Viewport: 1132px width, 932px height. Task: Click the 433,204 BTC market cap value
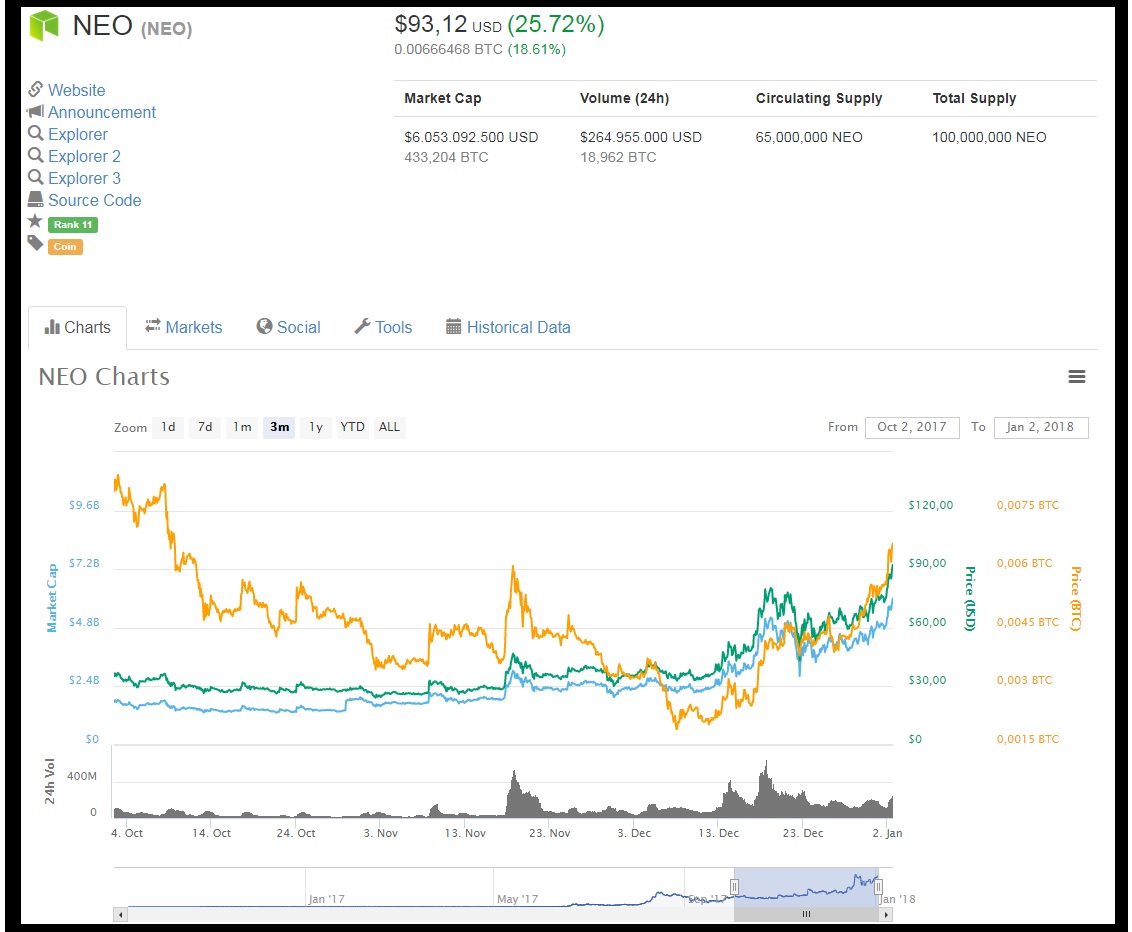pyautogui.click(x=446, y=157)
